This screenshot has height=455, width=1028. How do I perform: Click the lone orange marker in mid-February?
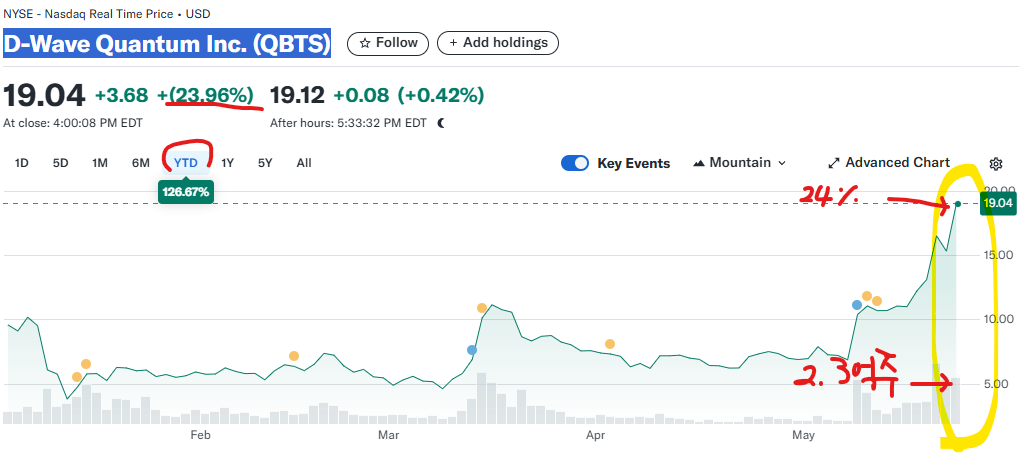pyautogui.click(x=294, y=356)
